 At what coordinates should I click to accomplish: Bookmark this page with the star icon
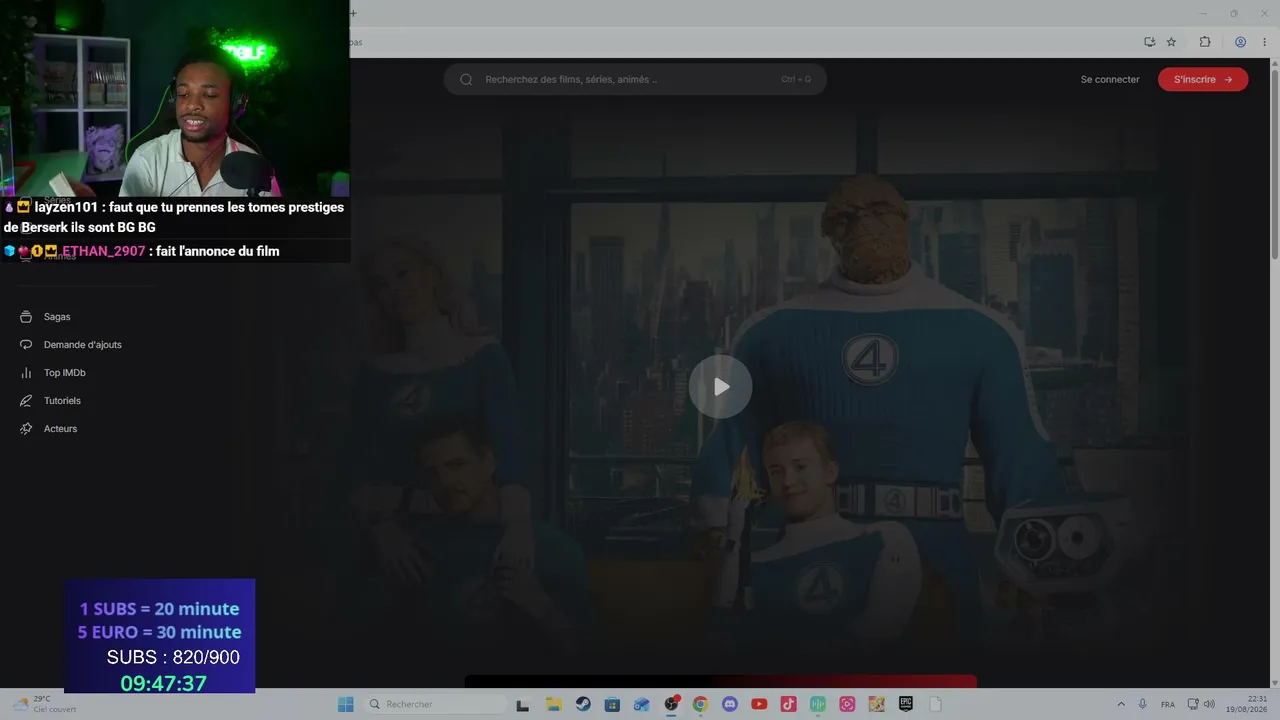1171,42
